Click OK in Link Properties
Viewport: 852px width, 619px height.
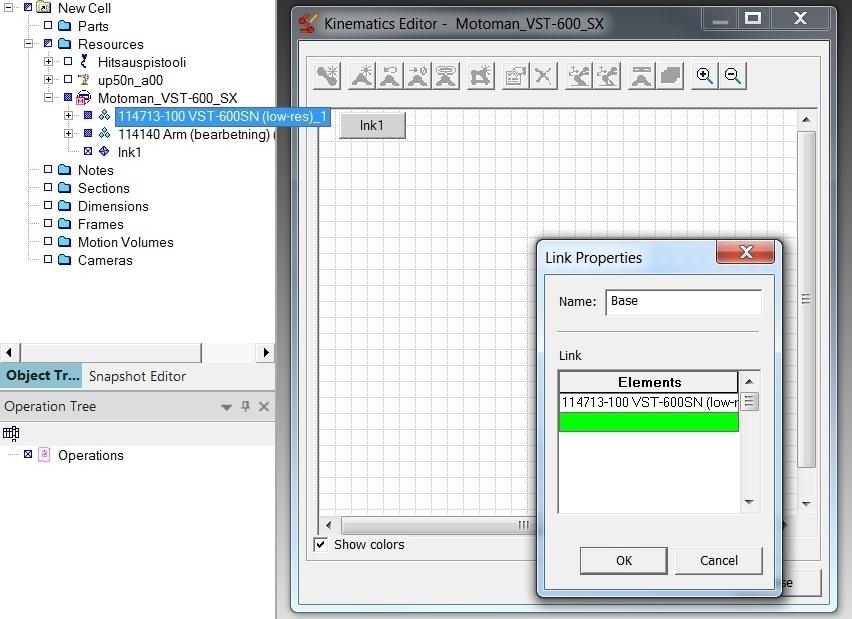coord(624,560)
